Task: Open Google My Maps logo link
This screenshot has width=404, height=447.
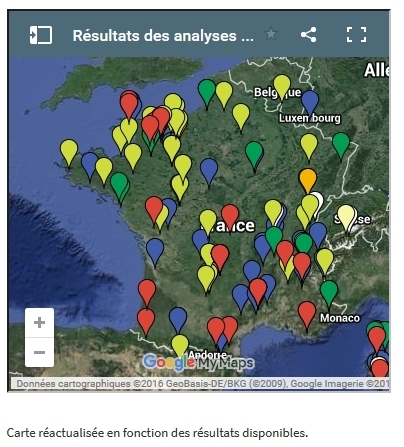Action: click(199, 363)
